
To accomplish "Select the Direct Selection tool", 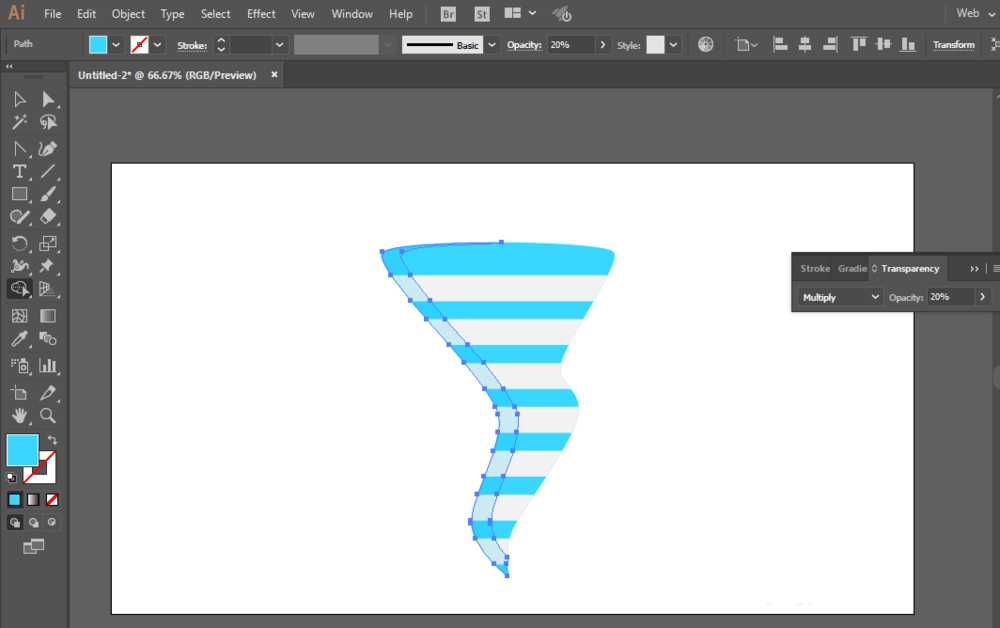I will click(47, 99).
